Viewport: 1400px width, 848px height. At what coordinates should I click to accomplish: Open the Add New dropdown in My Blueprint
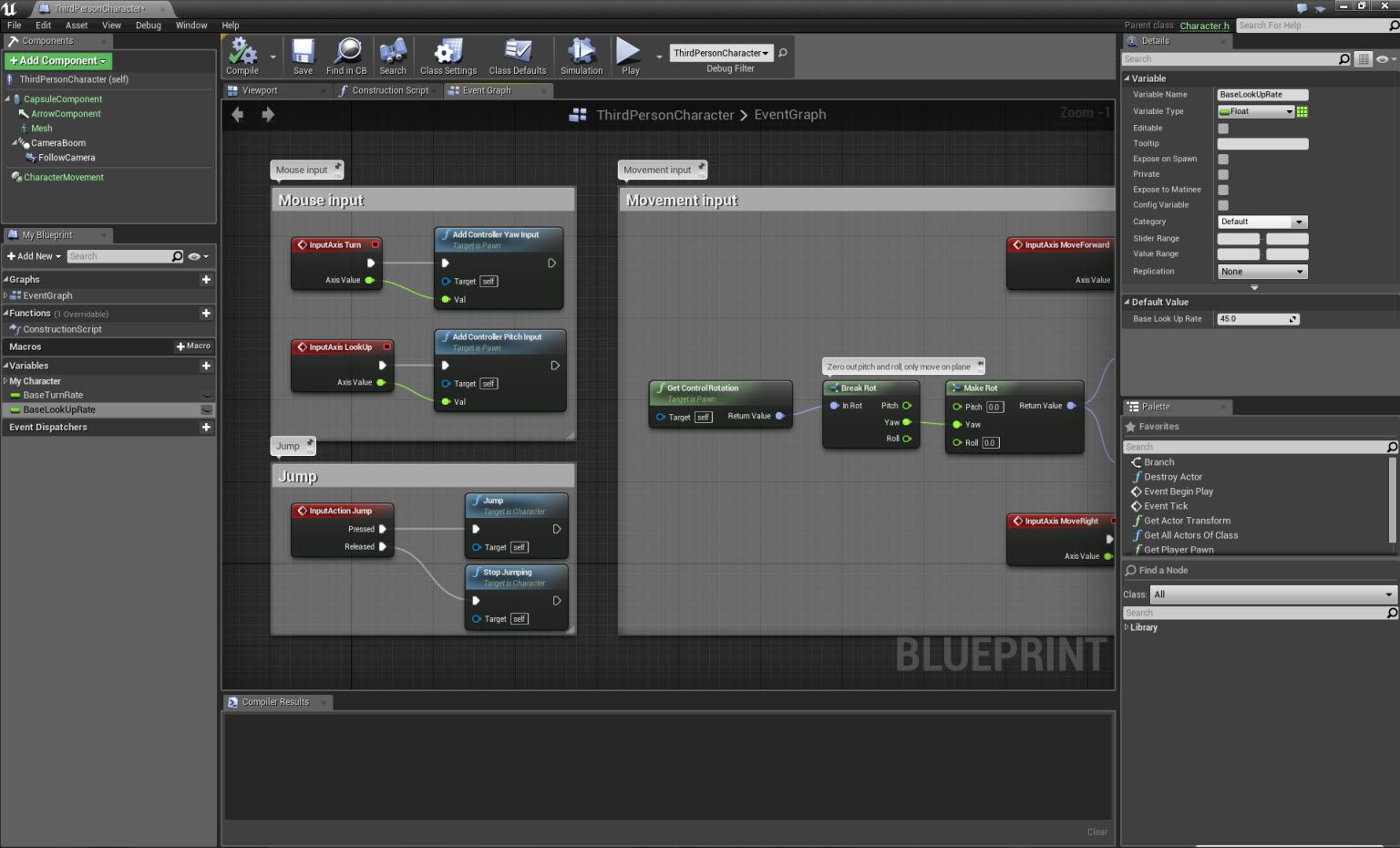(x=33, y=256)
